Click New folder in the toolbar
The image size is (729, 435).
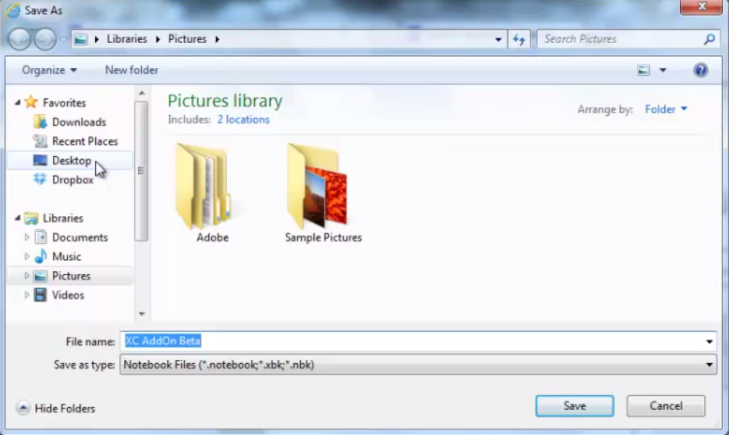click(x=131, y=70)
